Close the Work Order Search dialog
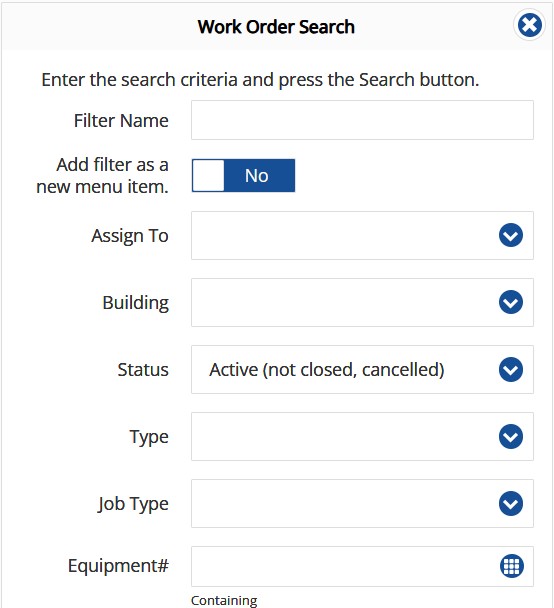This screenshot has width=554, height=608. [530, 25]
